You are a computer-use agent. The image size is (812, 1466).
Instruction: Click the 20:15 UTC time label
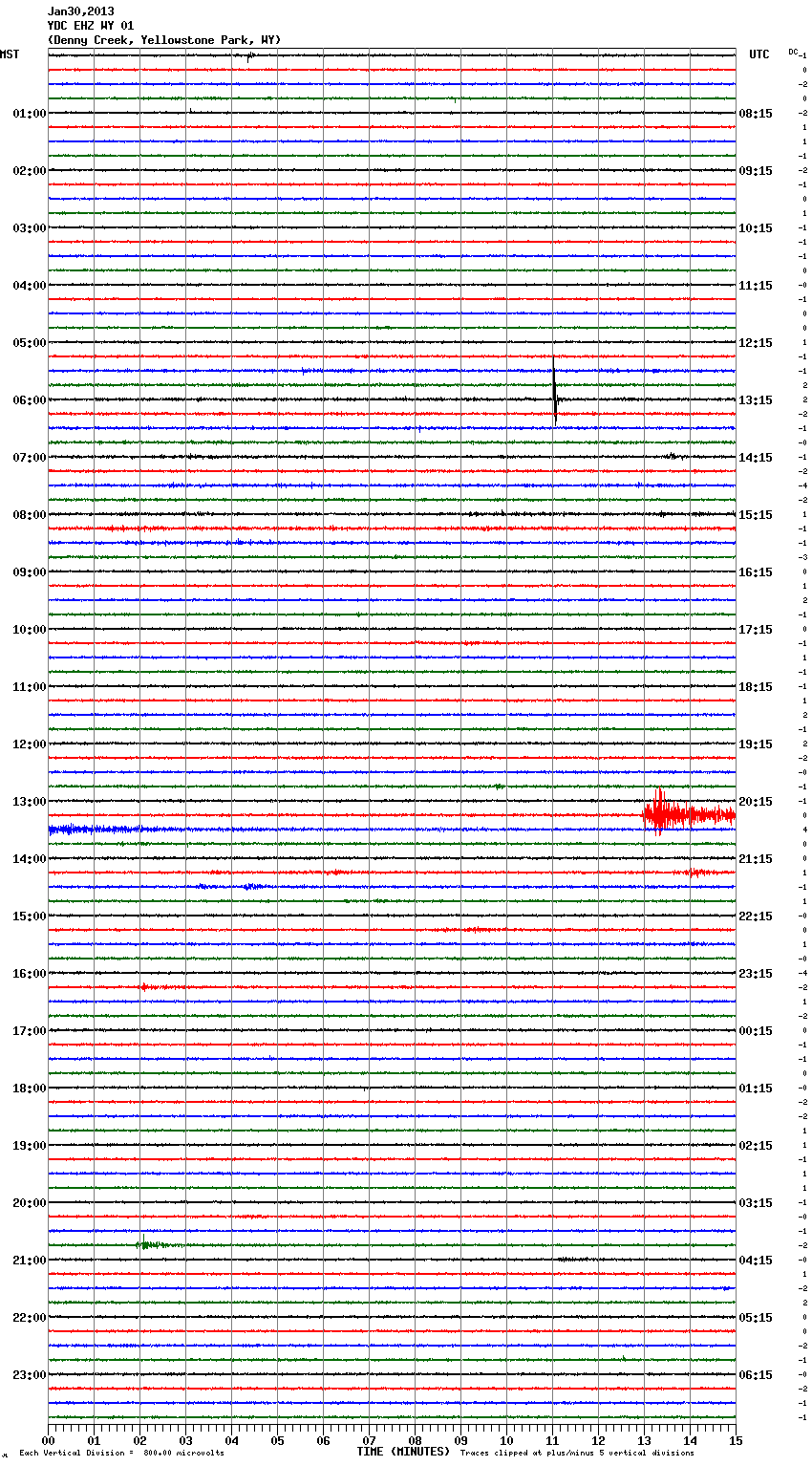pyautogui.click(x=756, y=802)
